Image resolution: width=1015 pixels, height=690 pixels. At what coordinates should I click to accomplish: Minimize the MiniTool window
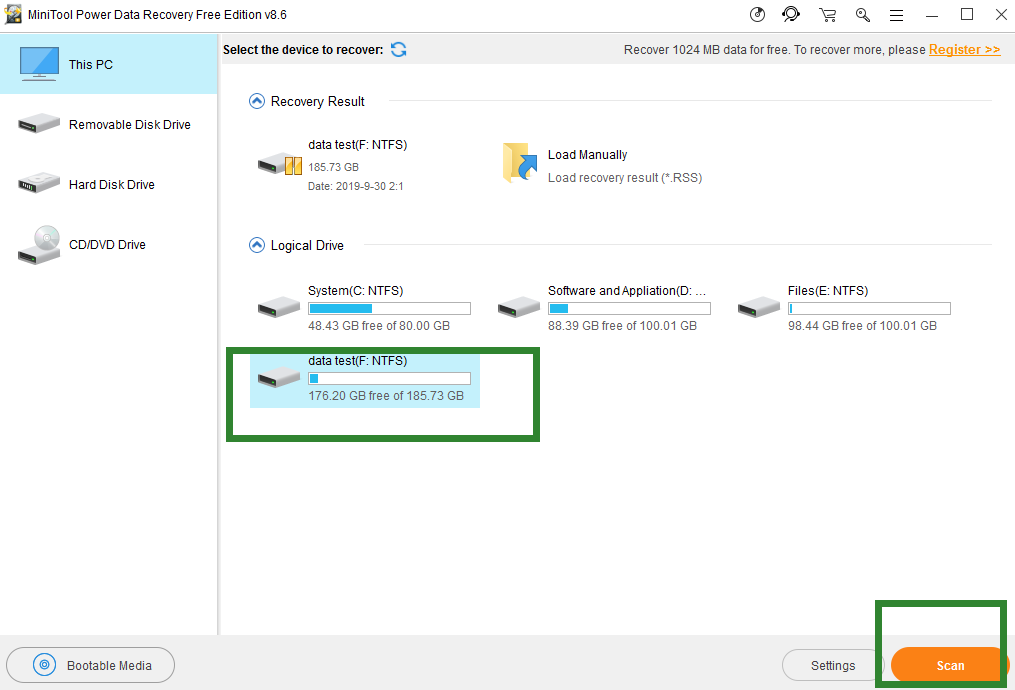[932, 15]
